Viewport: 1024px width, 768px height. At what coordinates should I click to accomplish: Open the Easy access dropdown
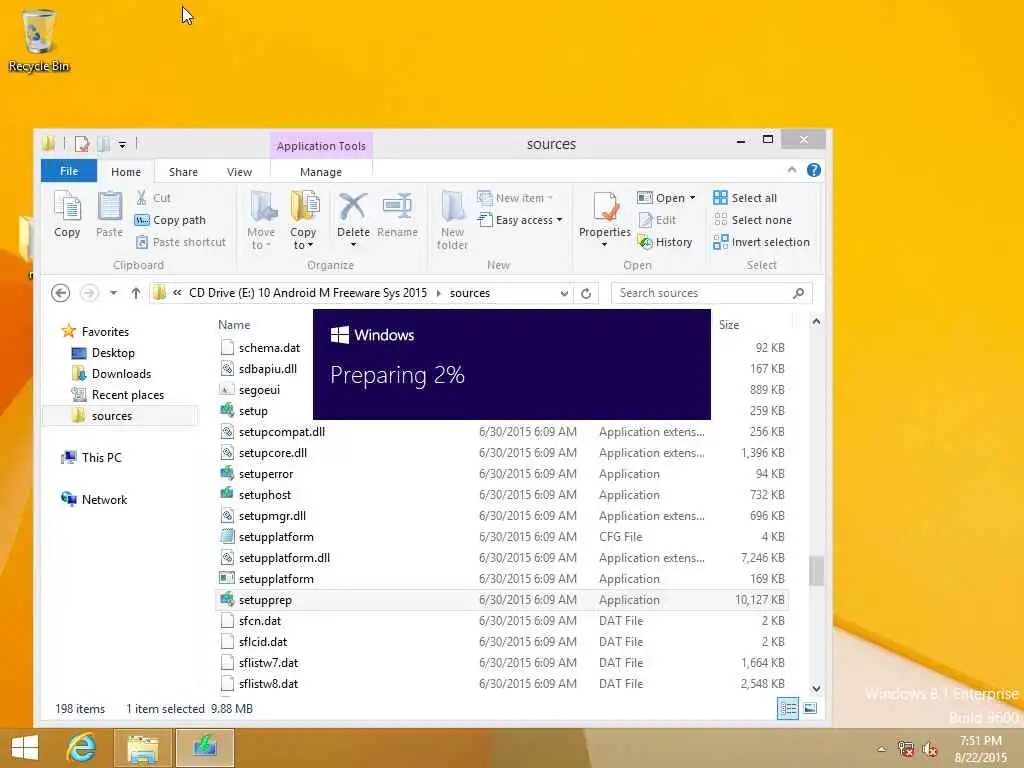pyautogui.click(x=520, y=220)
